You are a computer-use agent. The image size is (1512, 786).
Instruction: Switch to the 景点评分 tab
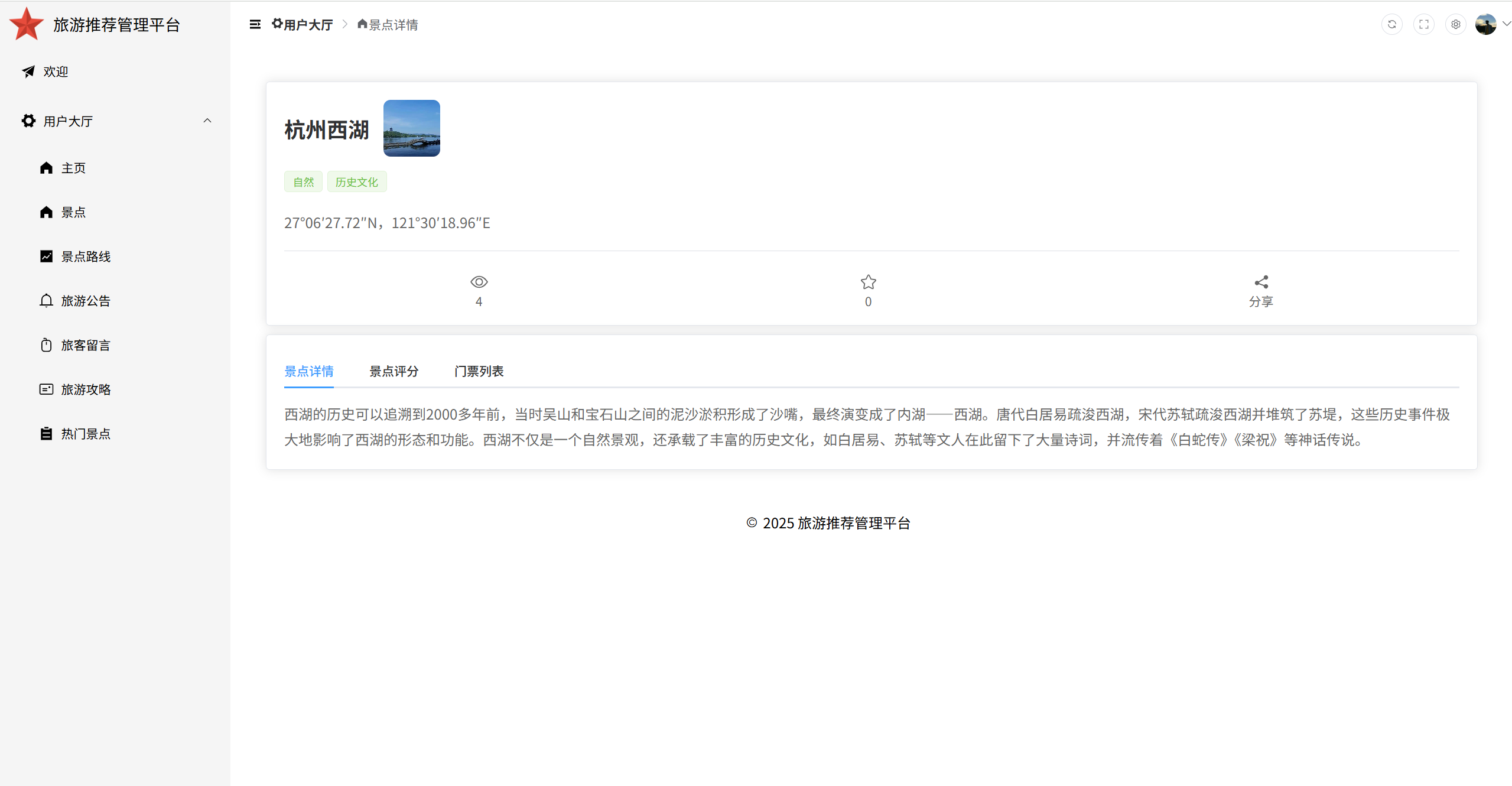(394, 371)
